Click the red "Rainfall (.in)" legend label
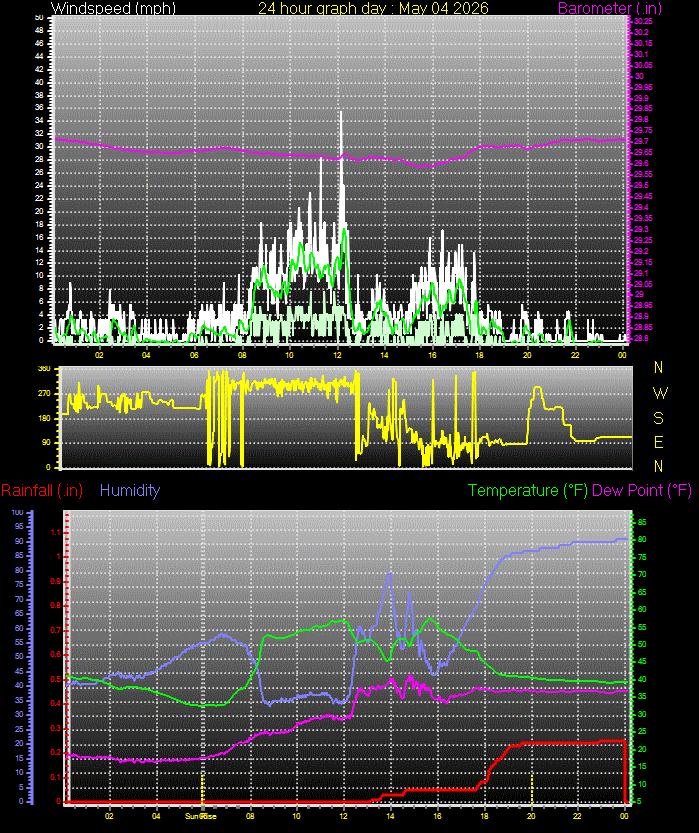 42,490
